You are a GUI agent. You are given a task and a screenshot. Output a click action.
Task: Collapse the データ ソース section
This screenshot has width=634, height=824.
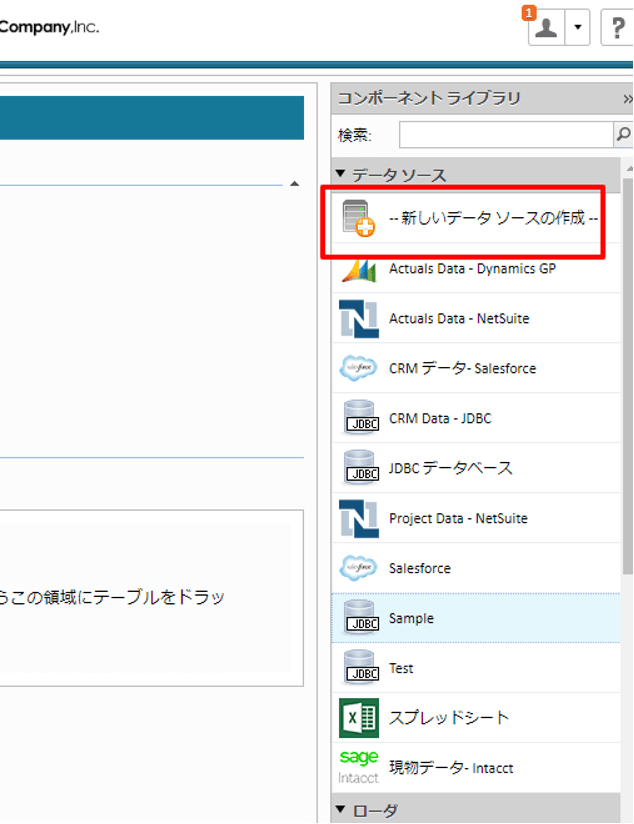point(341,174)
